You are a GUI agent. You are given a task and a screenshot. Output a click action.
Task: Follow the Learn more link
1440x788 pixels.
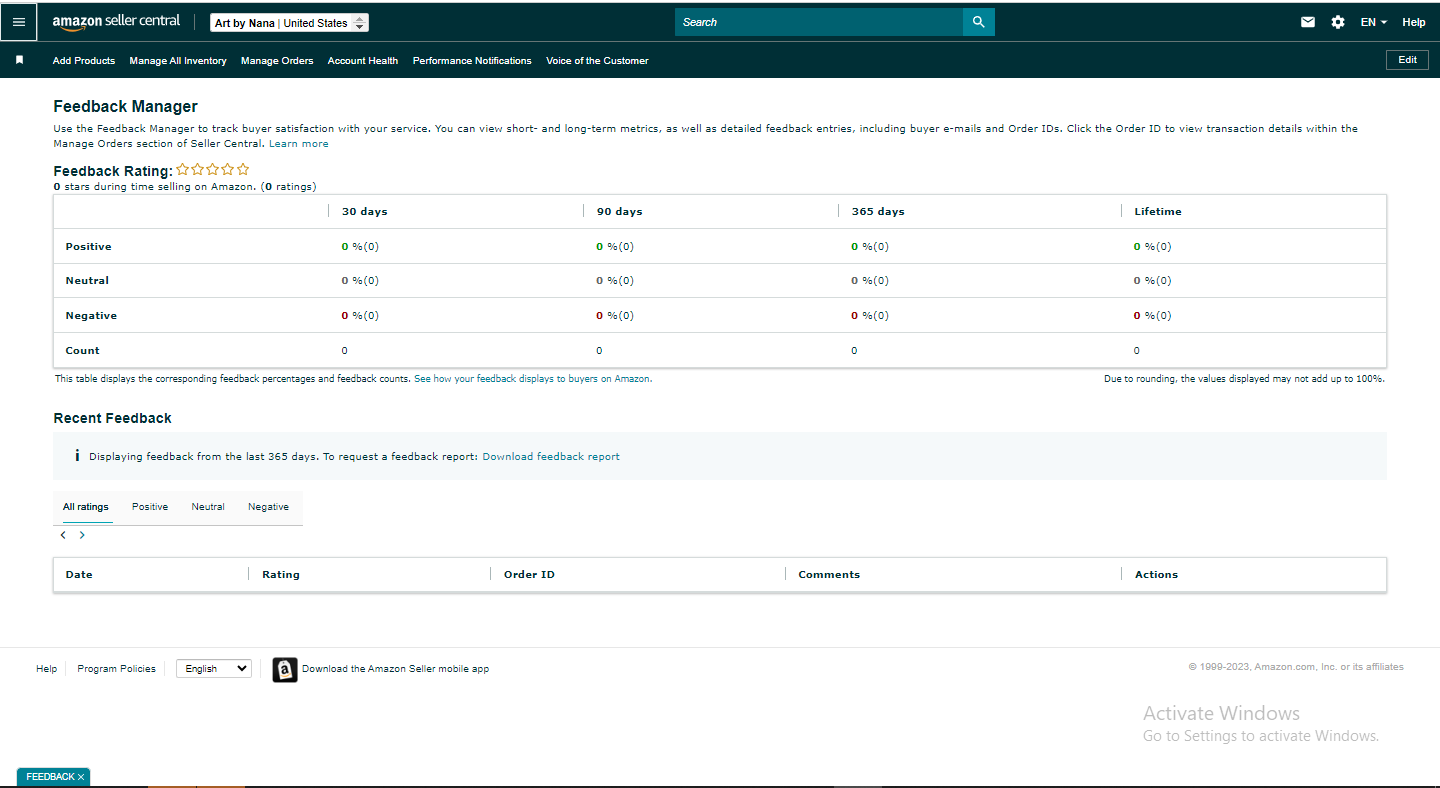click(298, 144)
